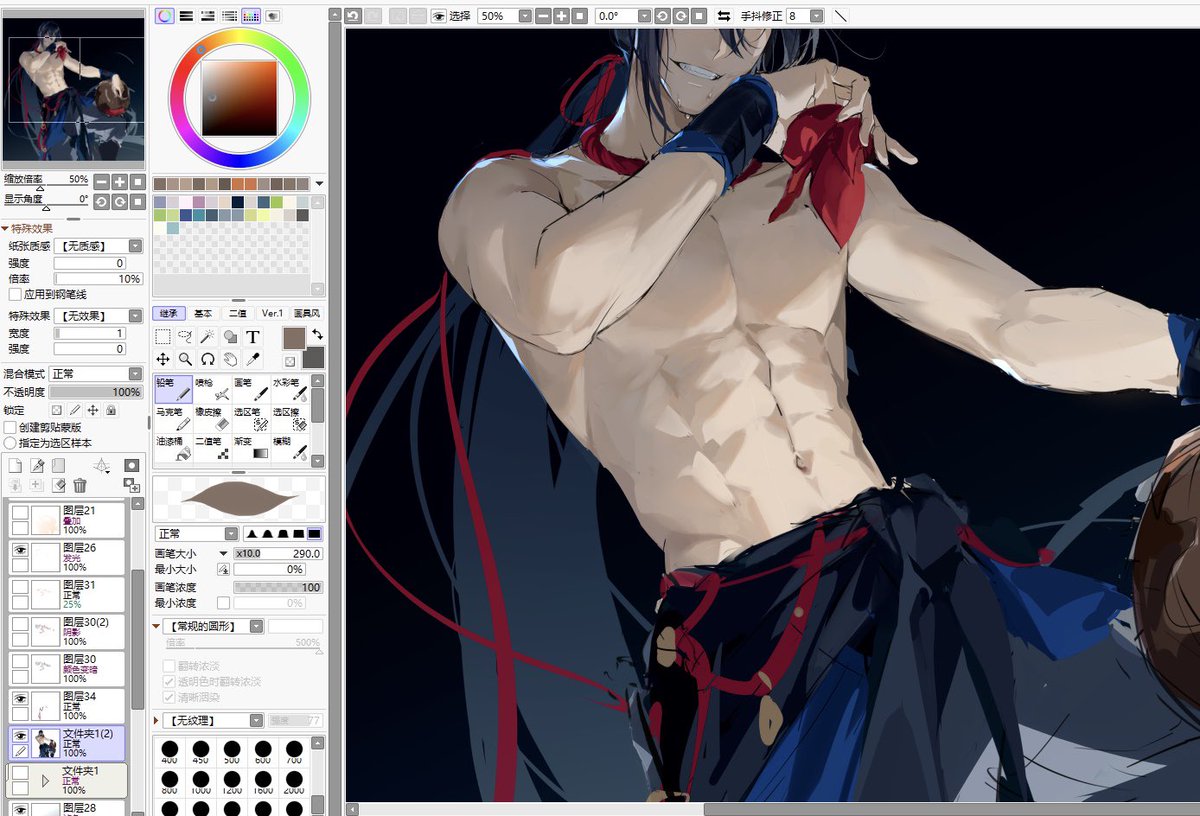This screenshot has height=816, width=1200.
Task: Choose the 喷枪 airbrush tool
Action: (x=212, y=389)
